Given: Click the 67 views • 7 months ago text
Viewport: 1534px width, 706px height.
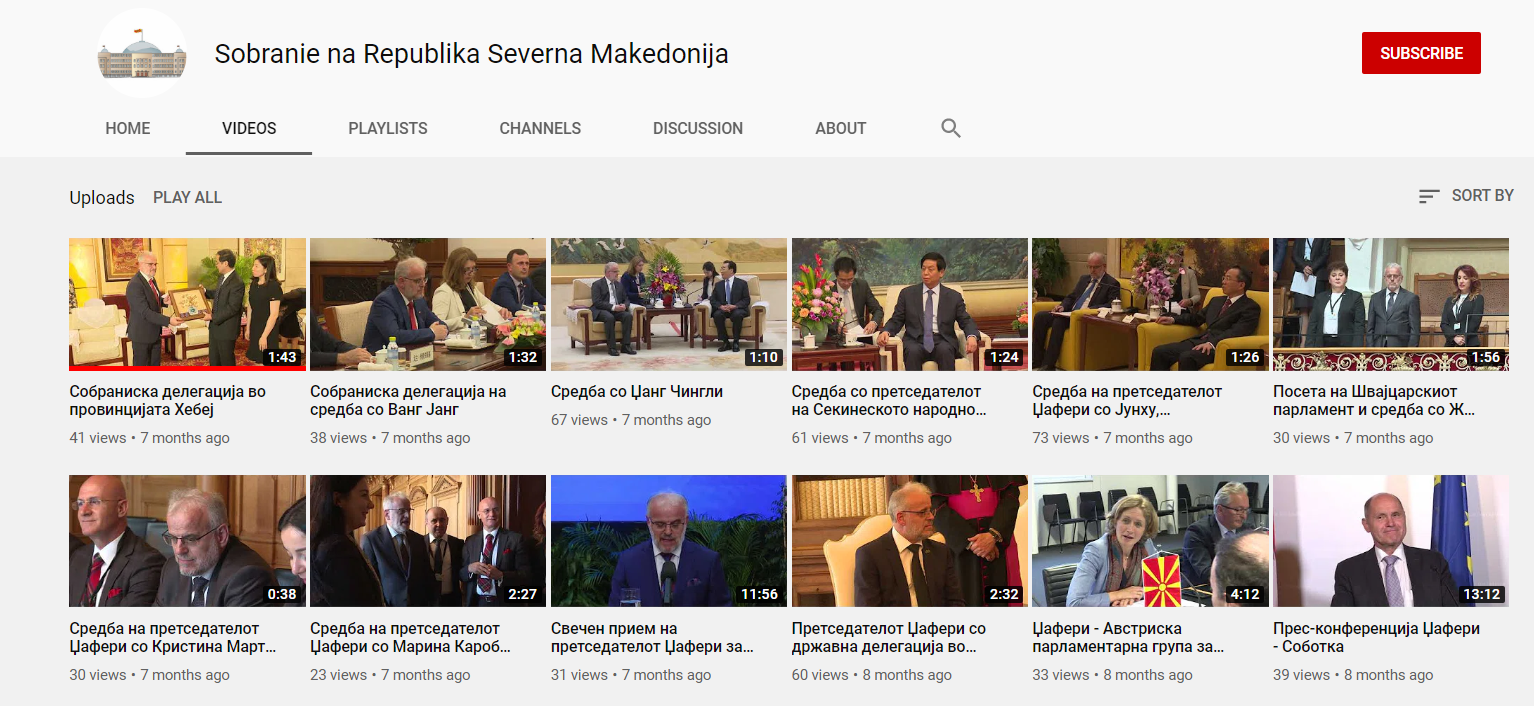Looking at the screenshot, I should pos(631,420).
